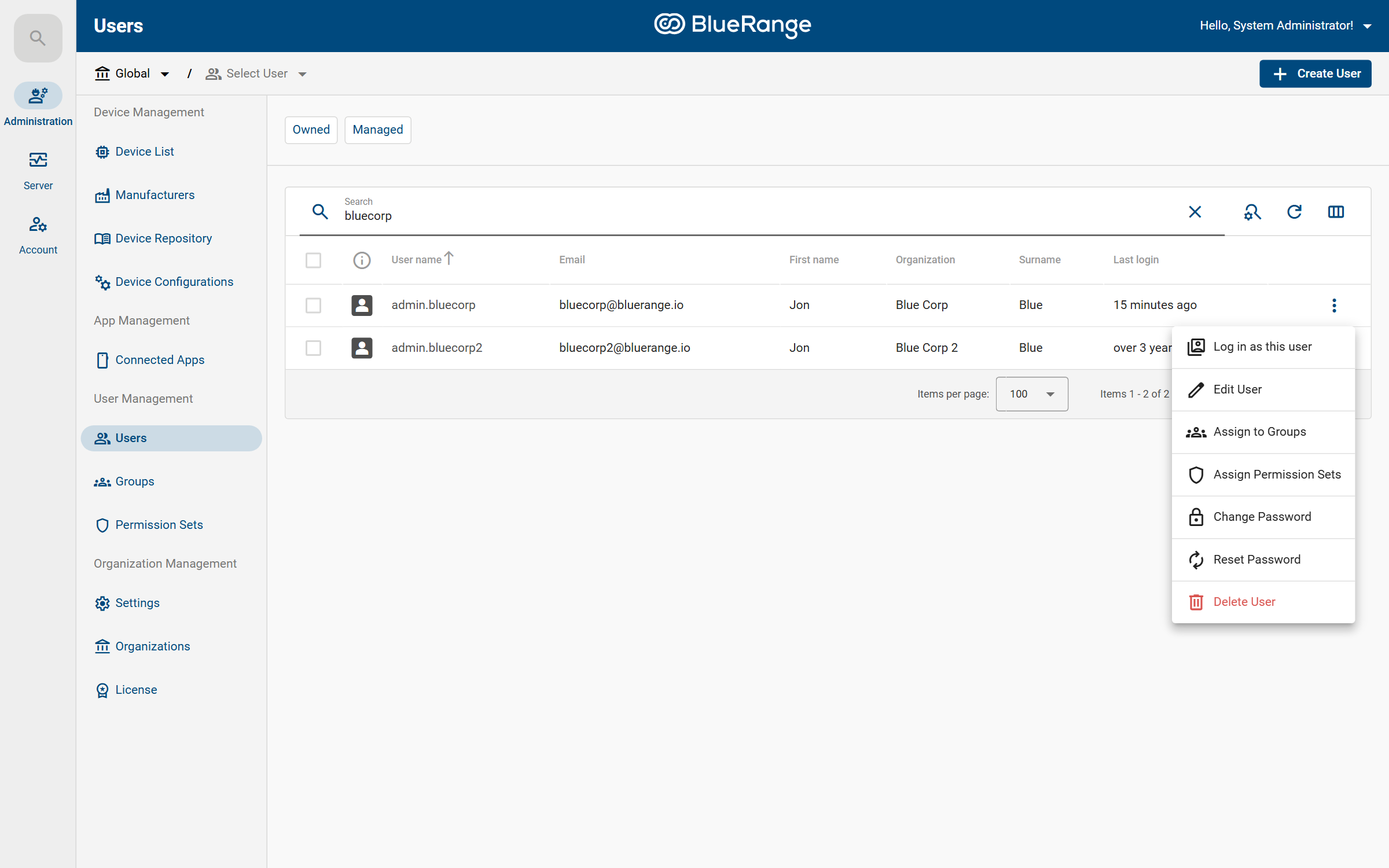Clear the search field with the X icon

click(1195, 212)
